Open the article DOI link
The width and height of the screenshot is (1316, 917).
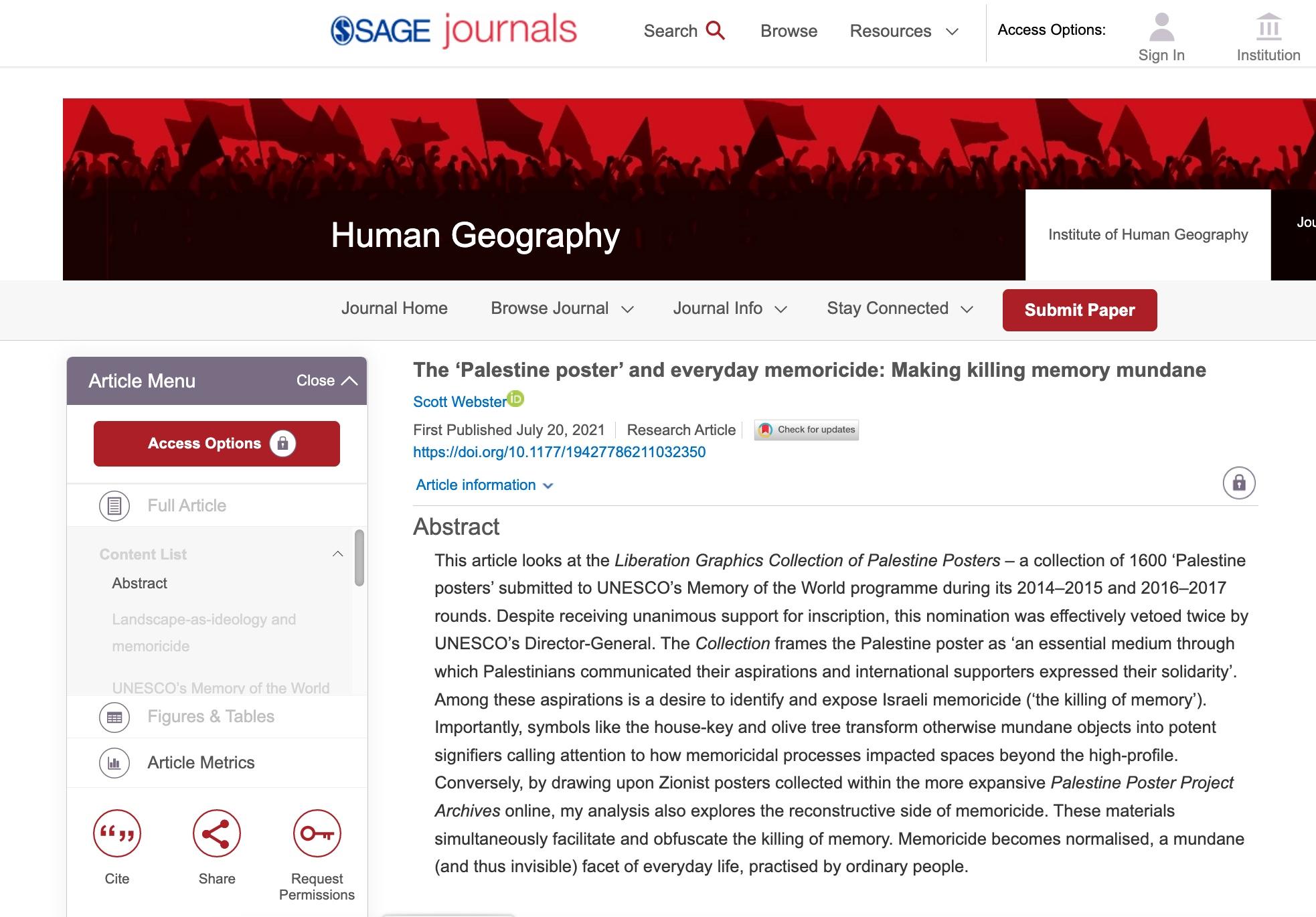(559, 452)
